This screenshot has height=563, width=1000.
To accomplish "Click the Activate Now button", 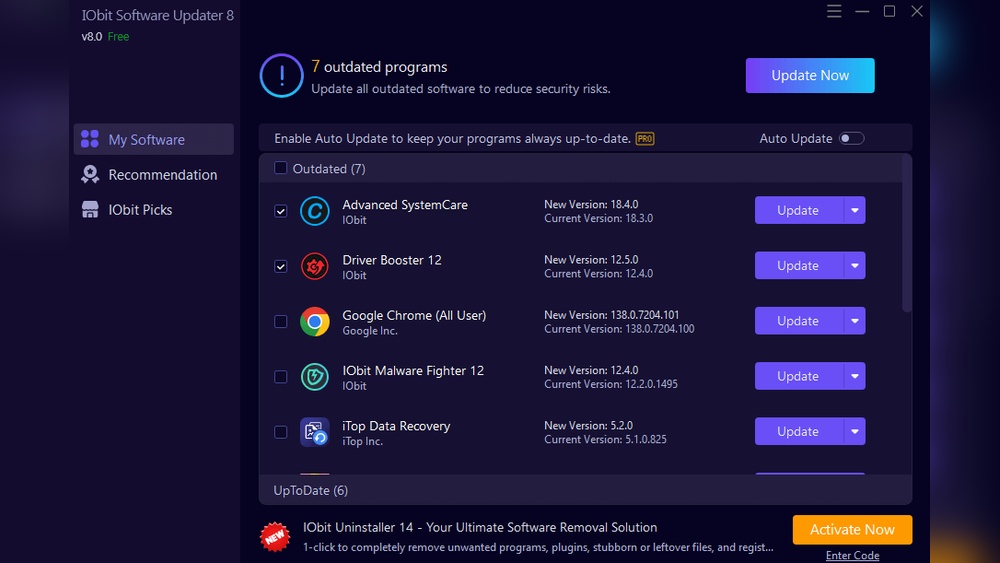I will point(852,530).
